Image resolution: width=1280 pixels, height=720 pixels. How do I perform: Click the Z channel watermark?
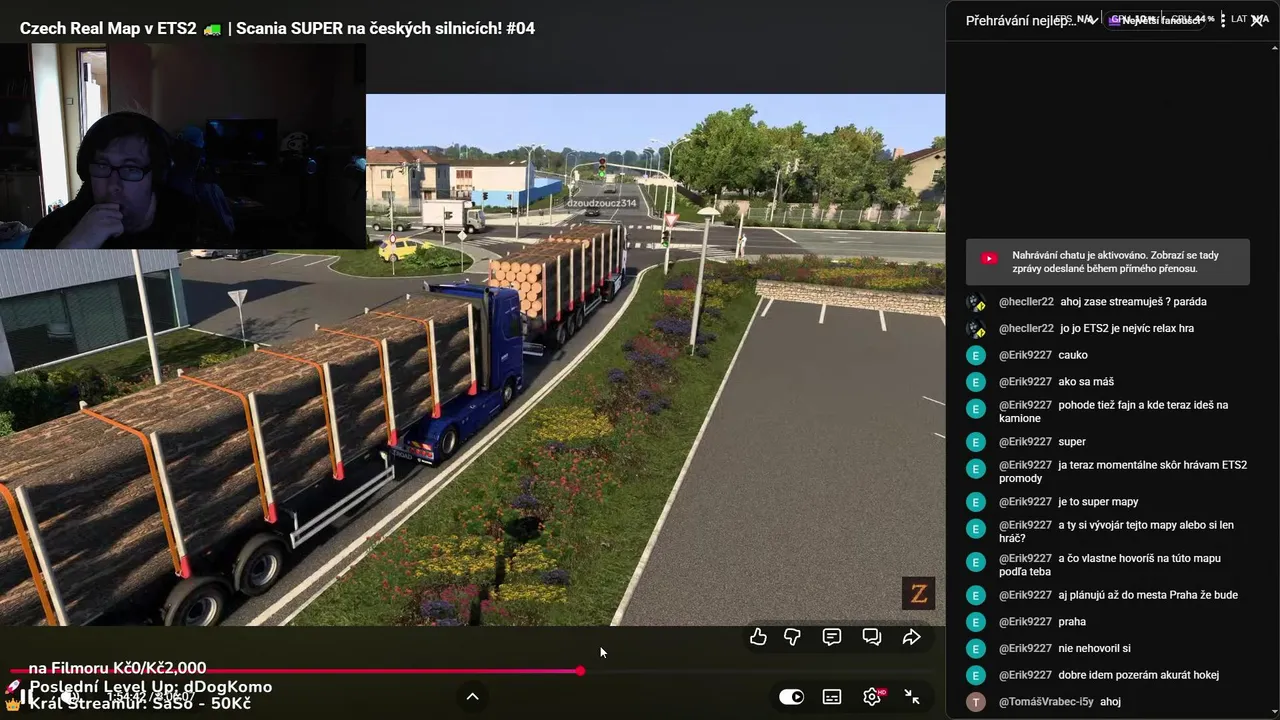(918, 594)
